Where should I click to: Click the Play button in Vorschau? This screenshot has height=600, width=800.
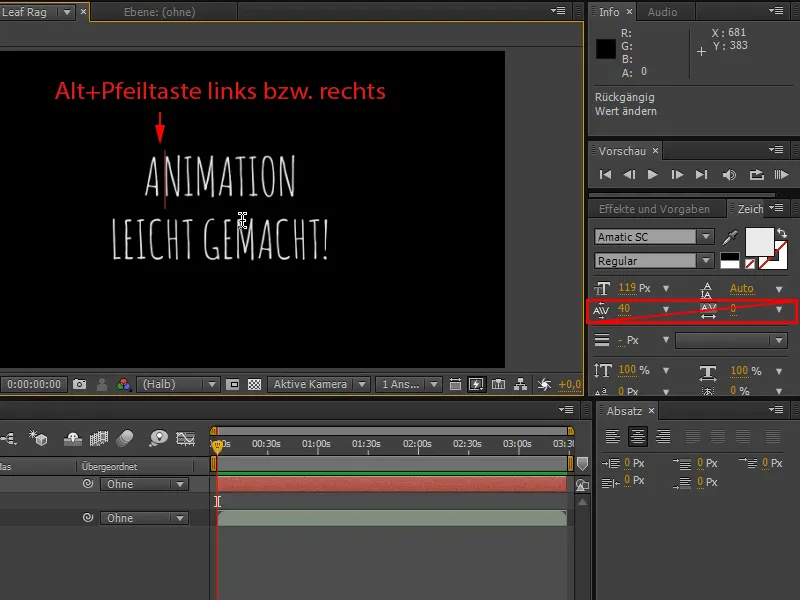[x=653, y=174]
